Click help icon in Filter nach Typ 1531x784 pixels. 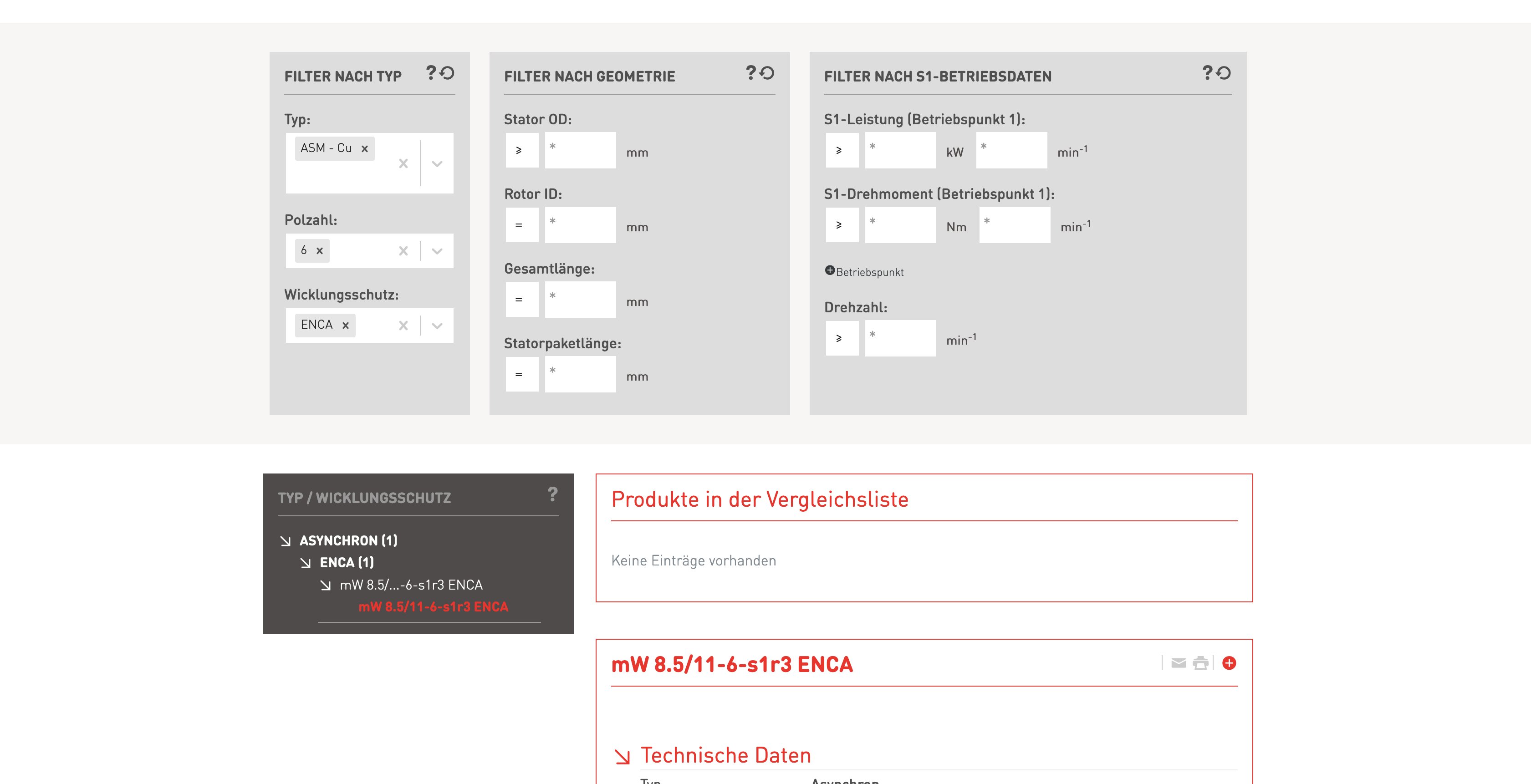click(431, 73)
